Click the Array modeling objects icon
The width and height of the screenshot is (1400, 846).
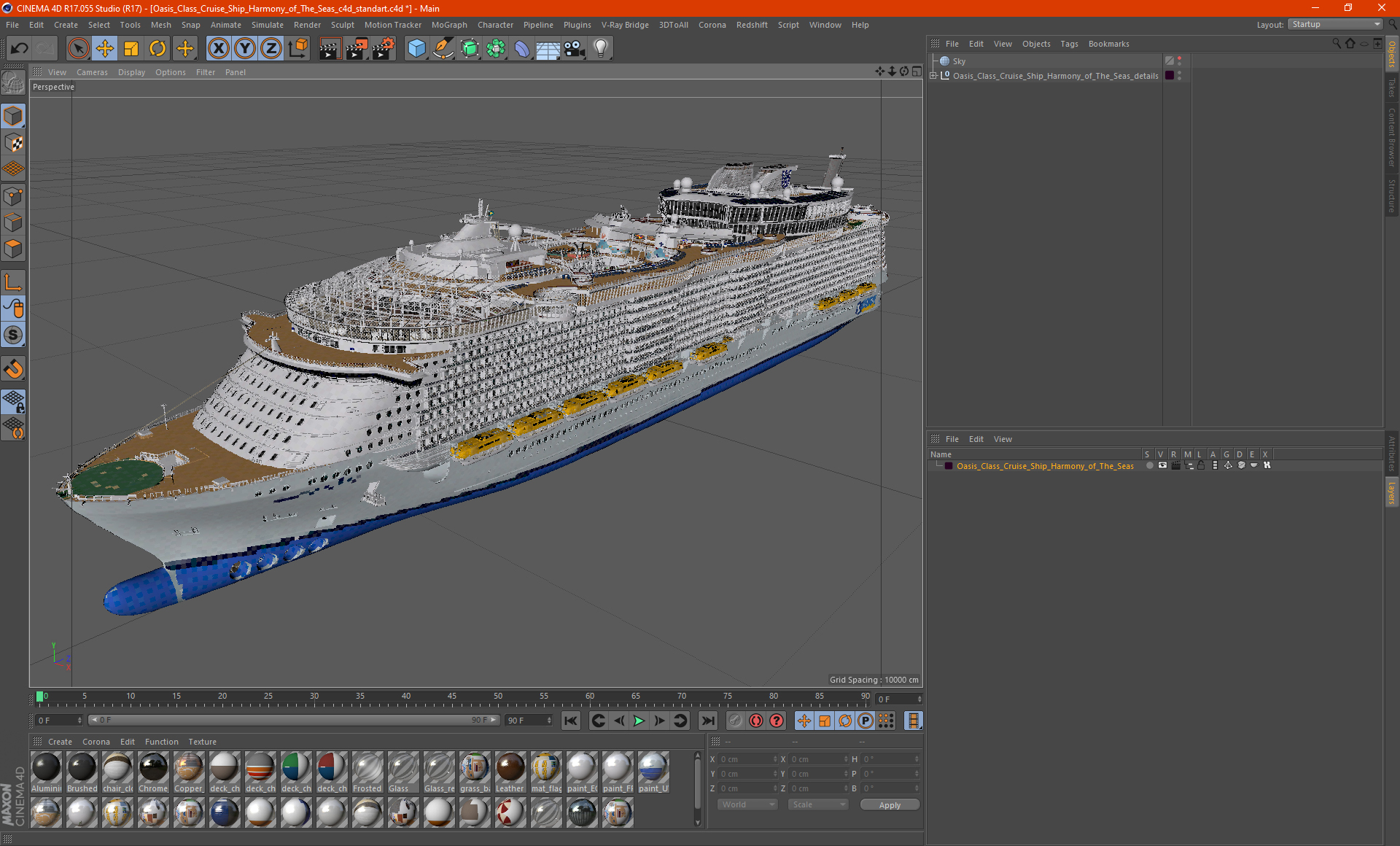point(496,49)
